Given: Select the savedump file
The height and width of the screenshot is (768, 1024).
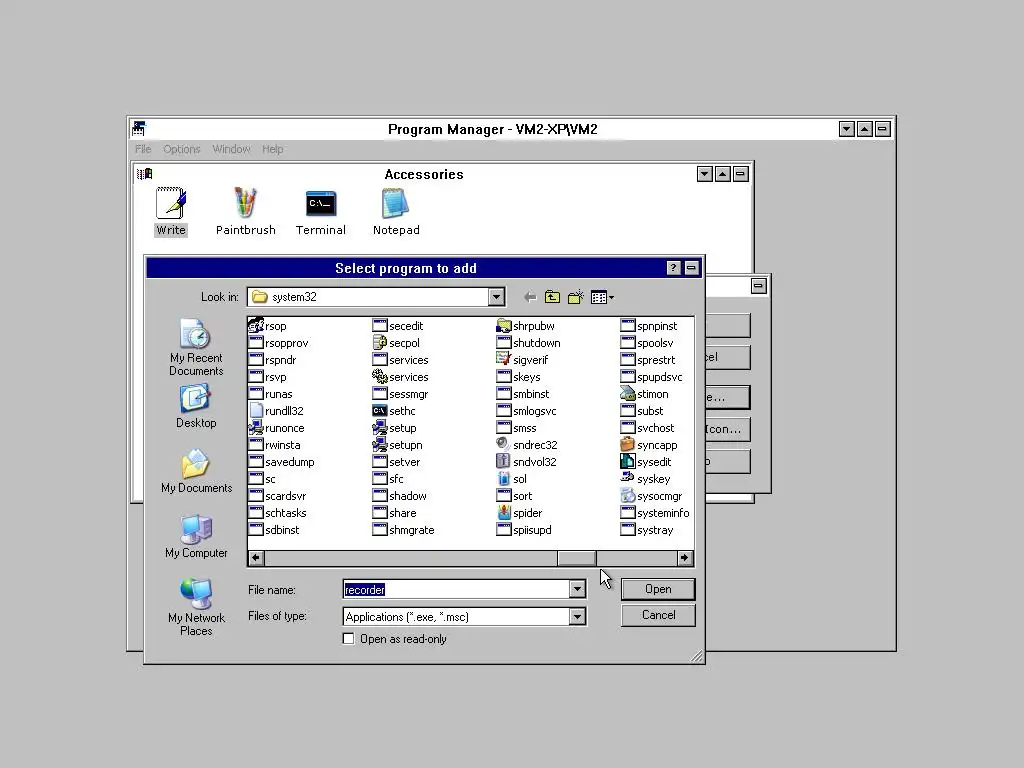Looking at the screenshot, I should (x=281, y=461).
